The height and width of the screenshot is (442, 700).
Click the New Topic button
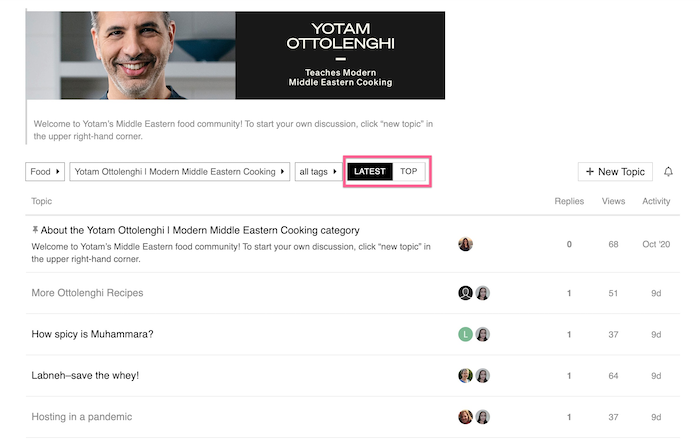(615, 171)
